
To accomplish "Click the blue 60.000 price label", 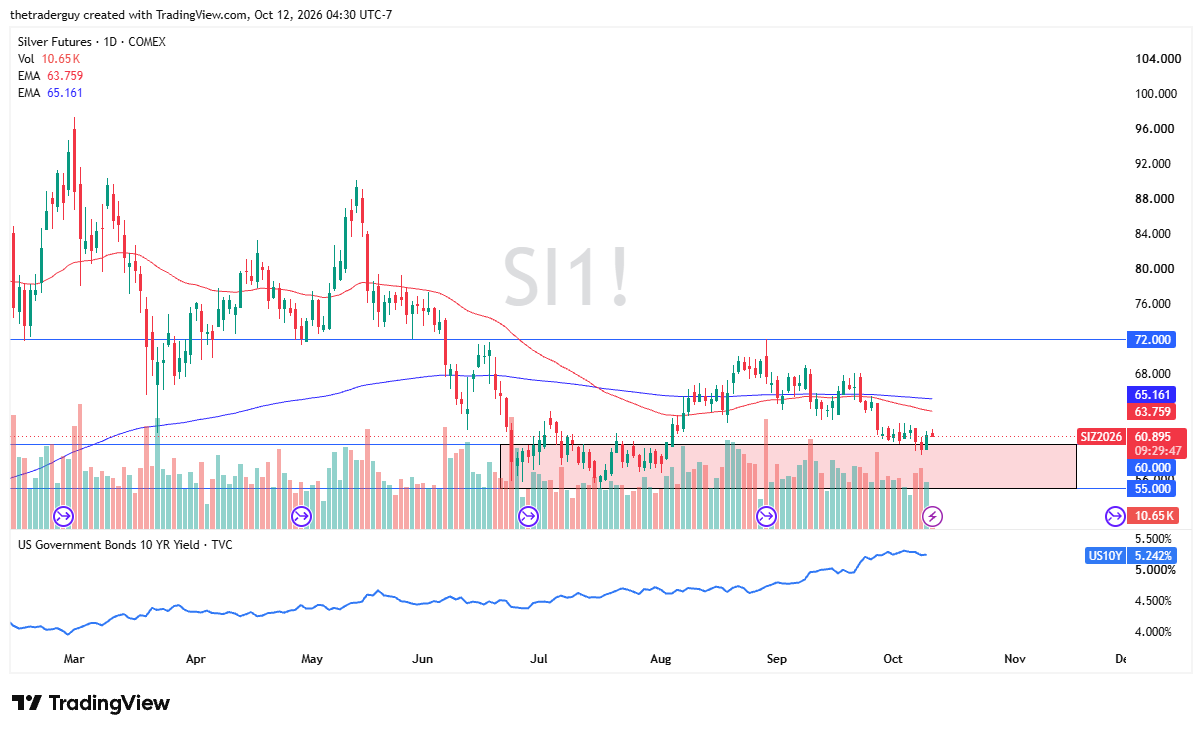I will pyautogui.click(x=1153, y=467).
